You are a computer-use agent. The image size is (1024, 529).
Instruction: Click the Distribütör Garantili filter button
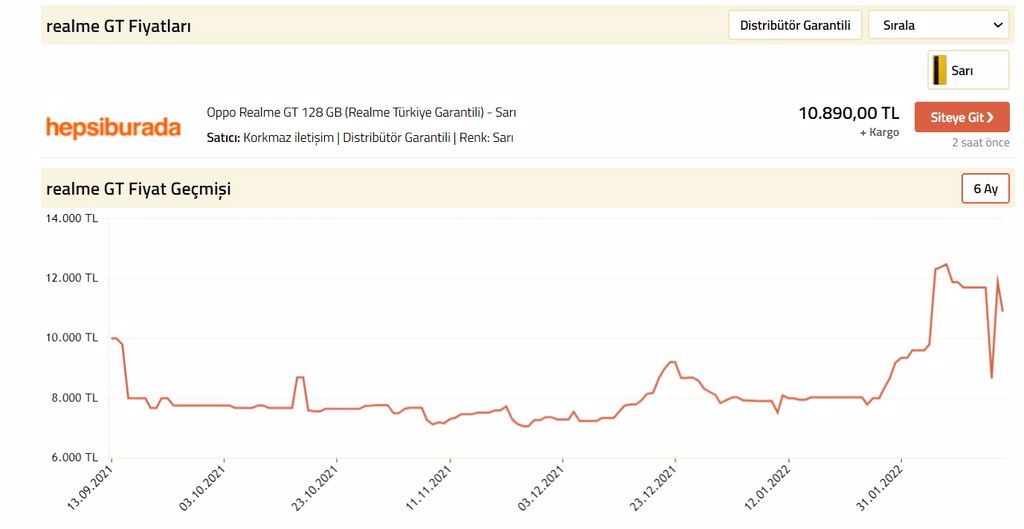pos(795,25)
